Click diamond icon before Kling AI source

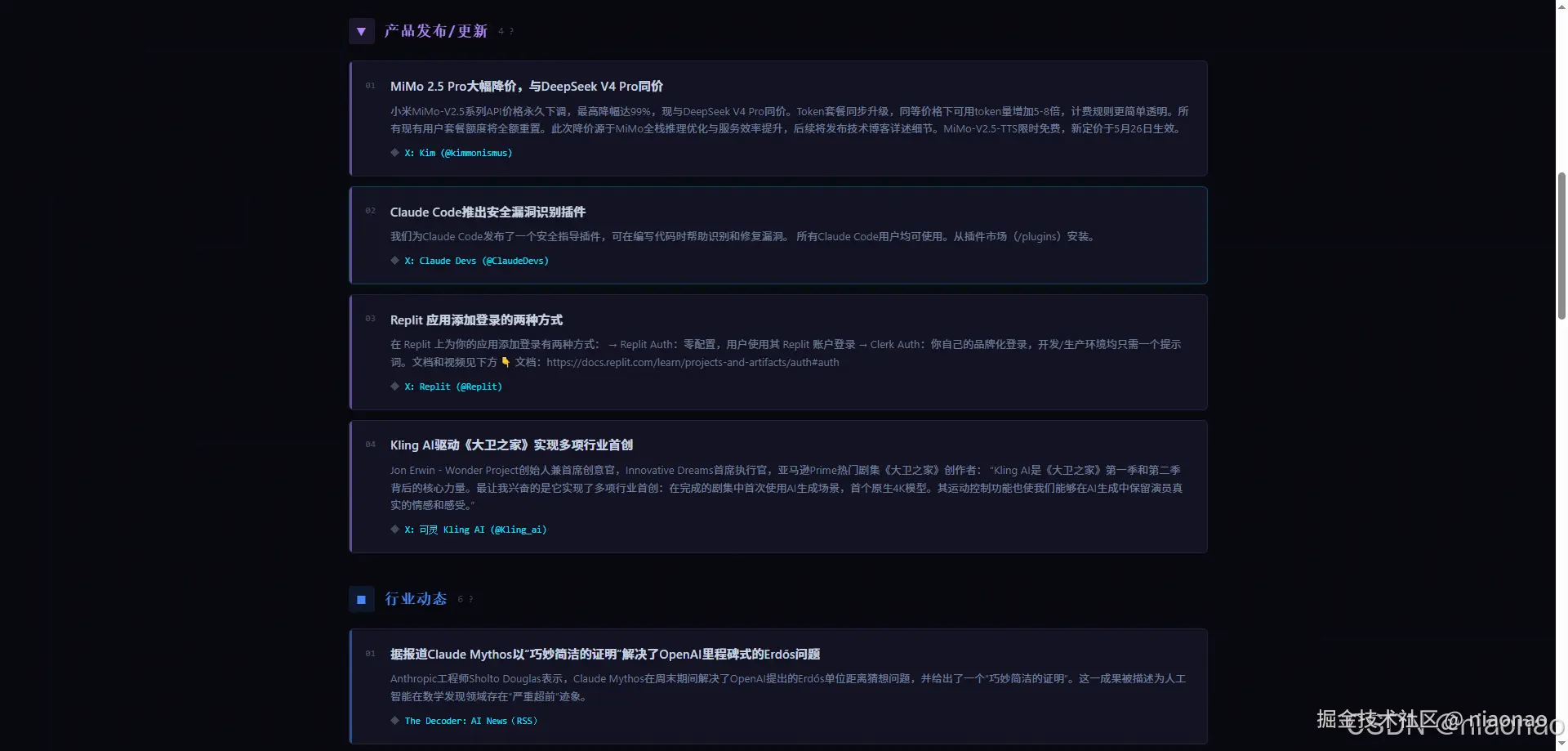(395, 530)
